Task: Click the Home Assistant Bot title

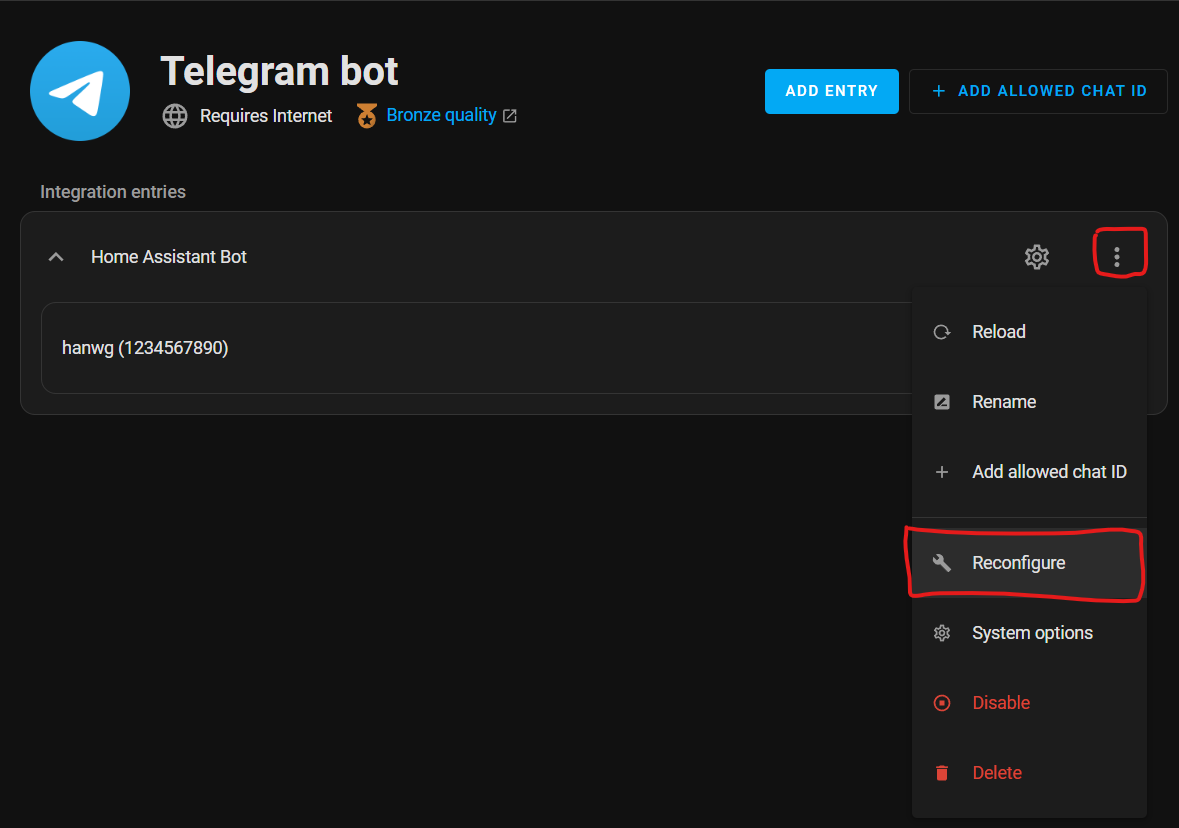Action: [x=168, y=257]
